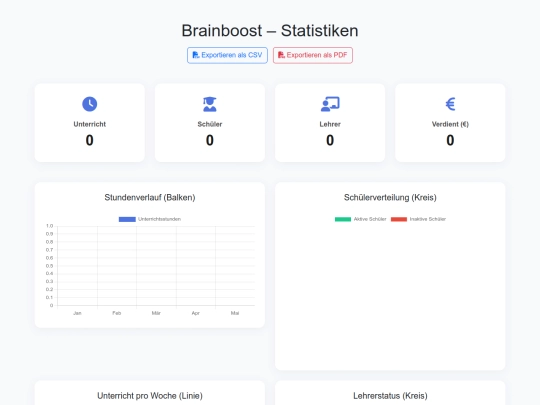Click the Lehrerstatus (Kreis) title
Screen dimensions: 540x405
tap(390, 396)
